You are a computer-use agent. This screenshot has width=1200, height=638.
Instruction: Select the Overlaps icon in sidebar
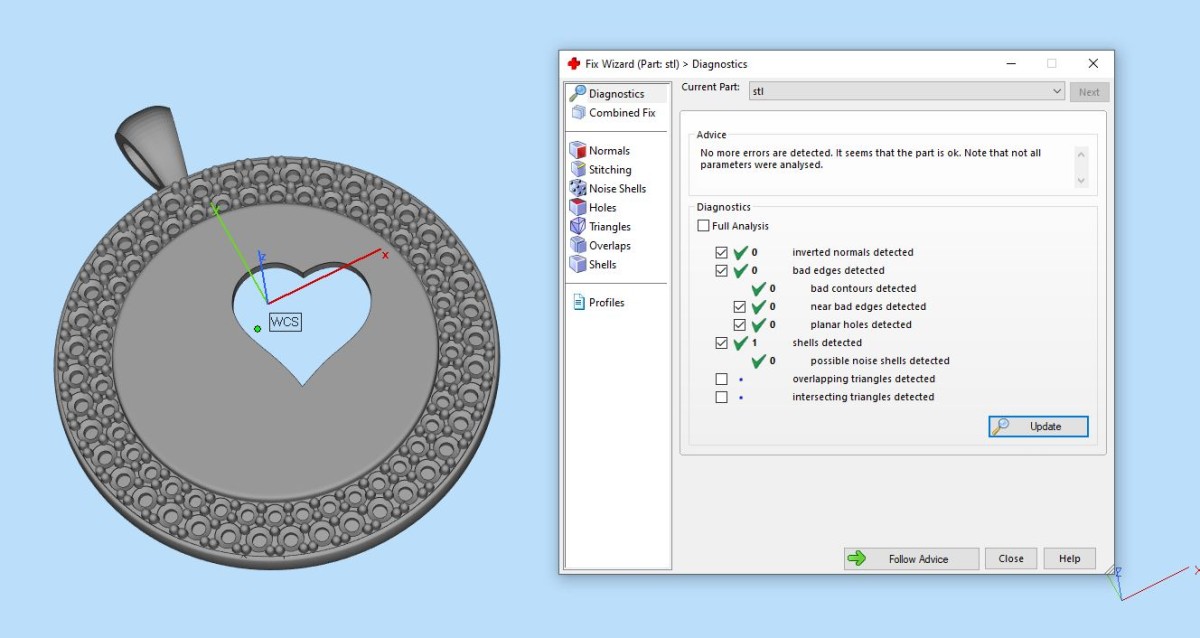pyautogui.click(x=577, y=246)
